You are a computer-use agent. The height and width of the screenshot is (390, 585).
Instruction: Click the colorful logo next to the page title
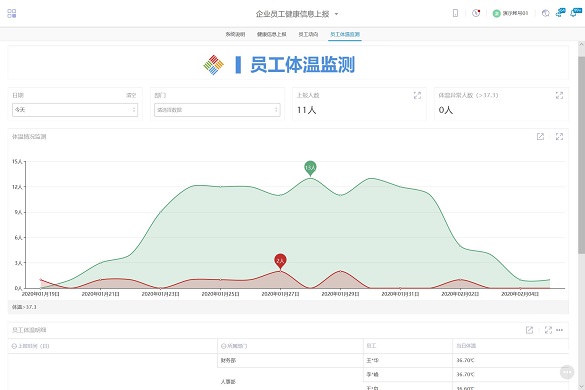coord(213,65)
